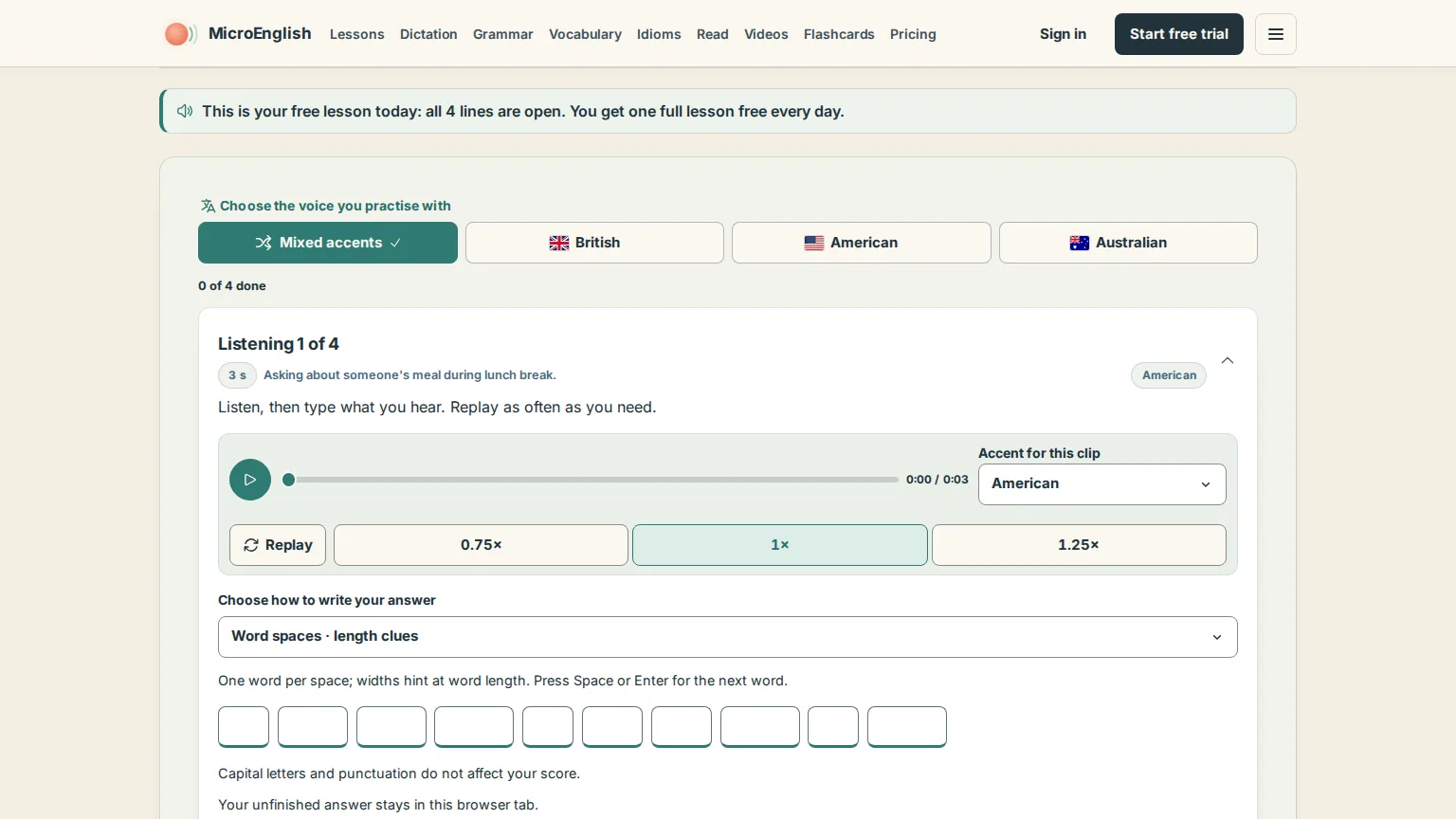Set playback speed to 1×
This screenshot has width=1456, height=819.
[780, 545]
